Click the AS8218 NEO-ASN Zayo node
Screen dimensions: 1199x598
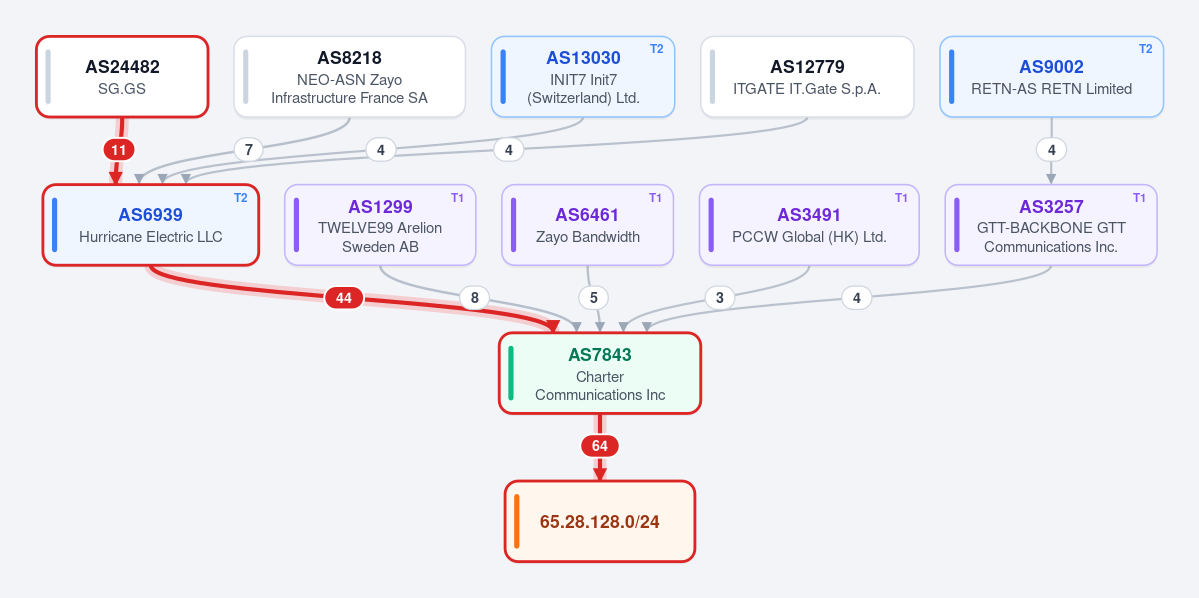[x=349, y=76]
